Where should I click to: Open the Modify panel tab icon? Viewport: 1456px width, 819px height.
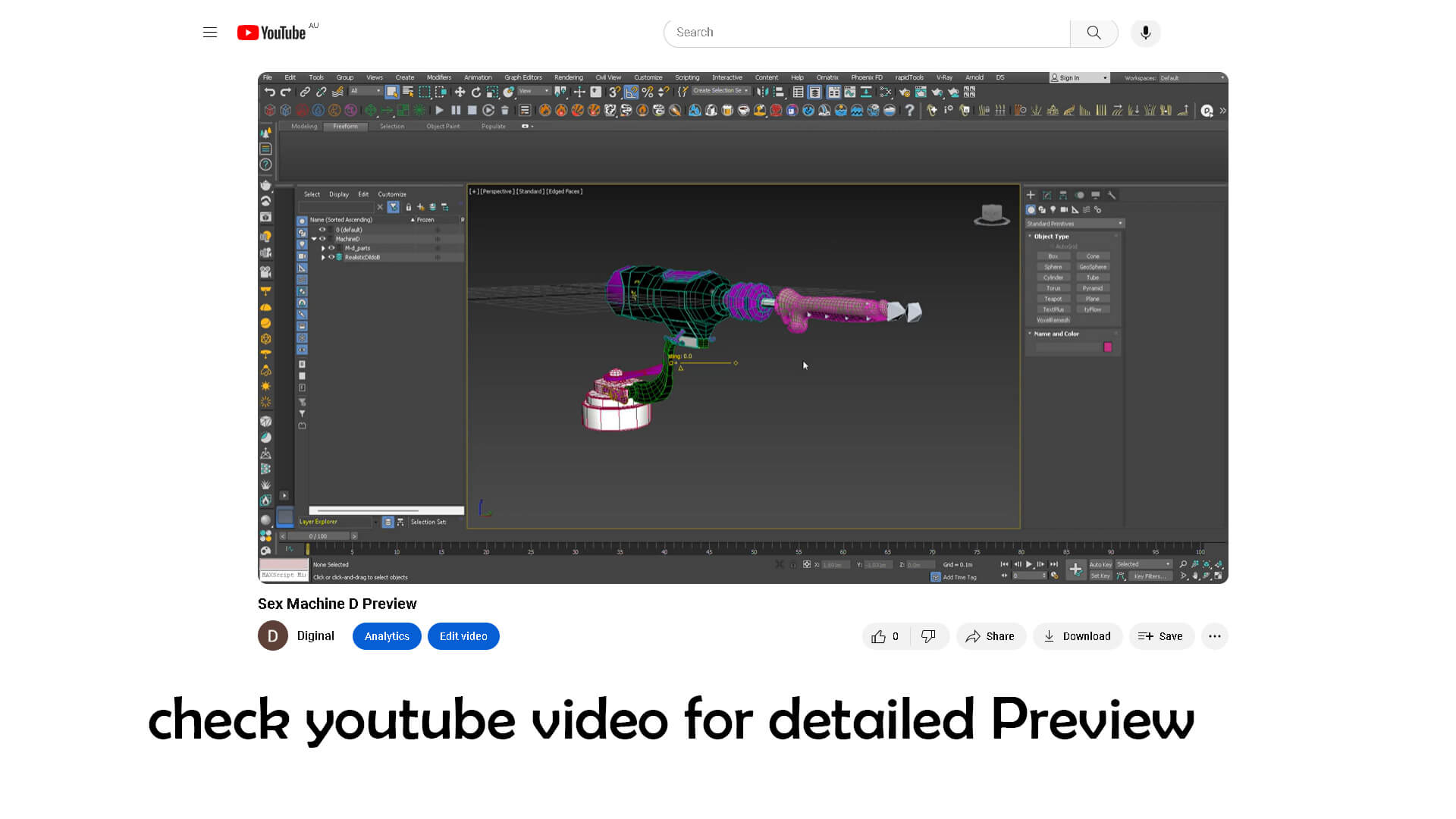tap(1047, 196)
